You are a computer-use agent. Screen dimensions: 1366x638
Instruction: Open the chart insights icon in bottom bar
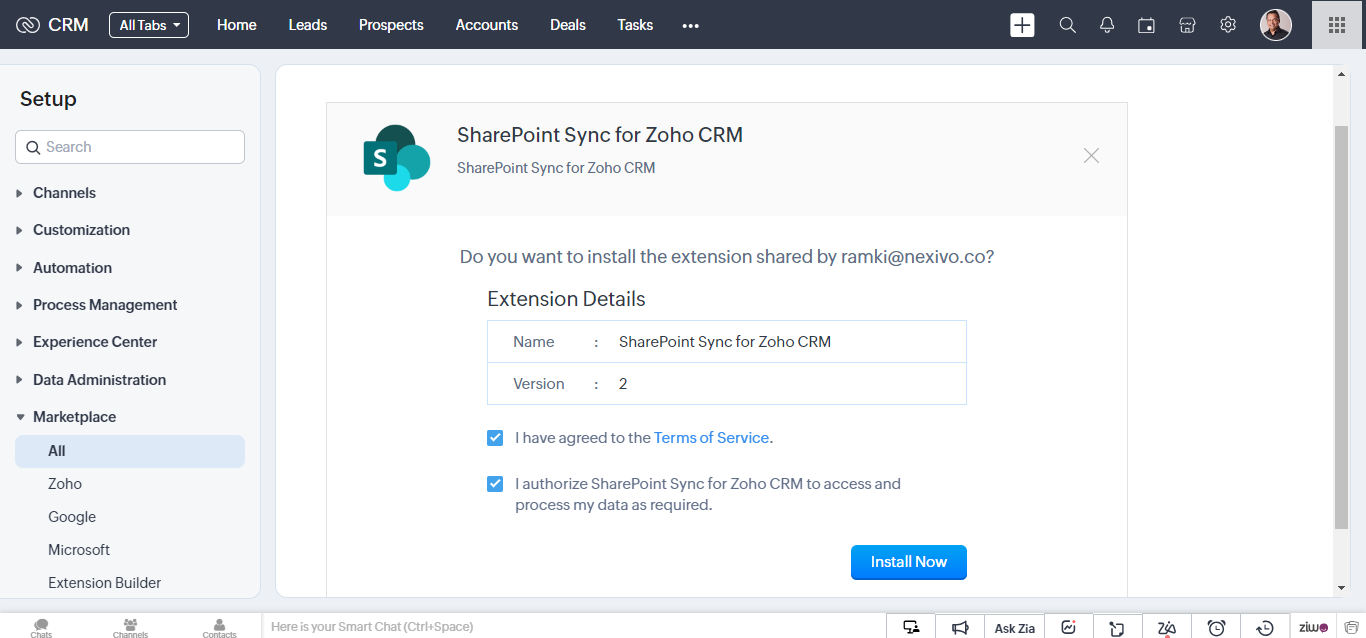click(1068, 627)
